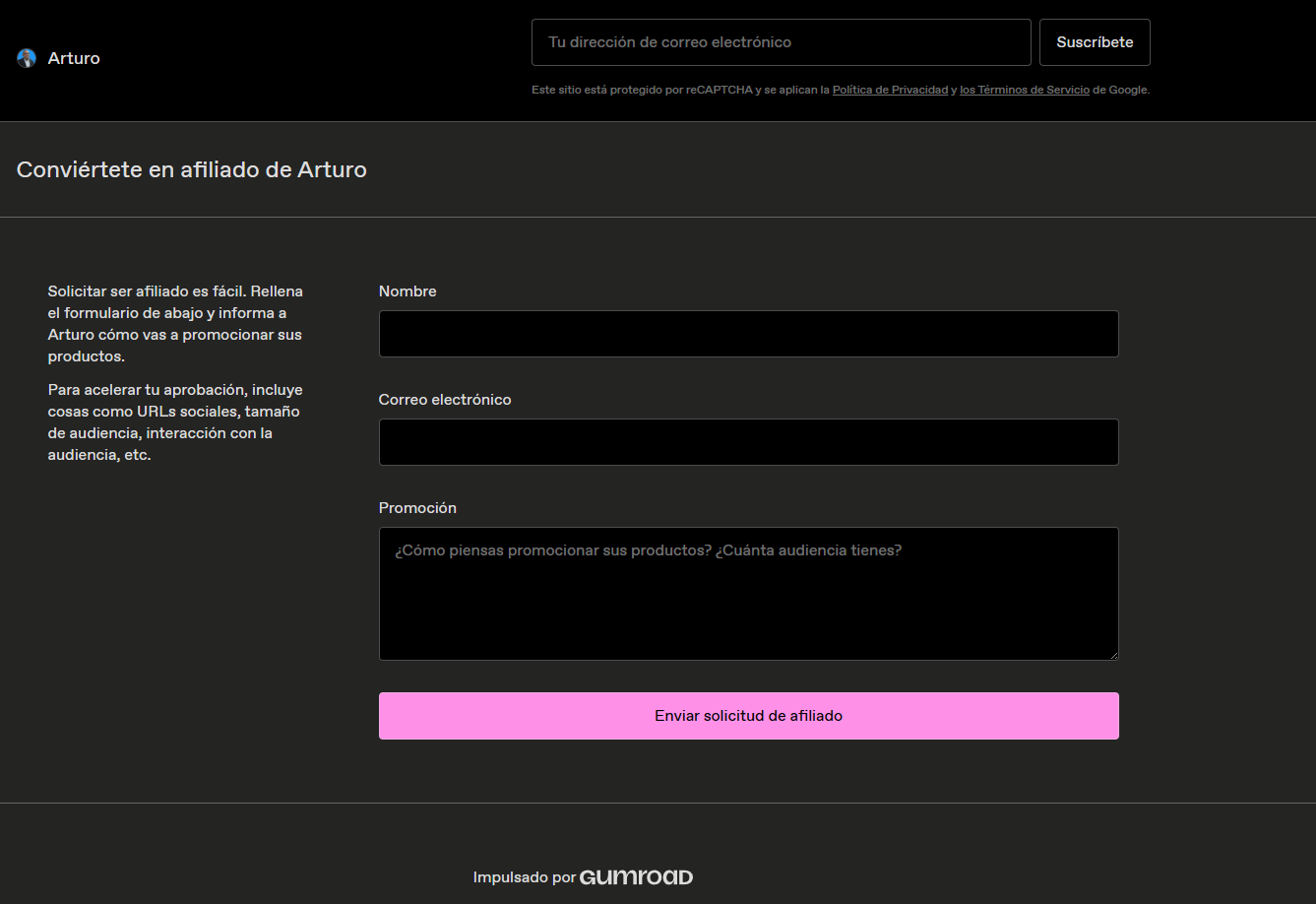Focus the subscribe email address field
This screenshot has width=1316, height=904.
point(782,42)
